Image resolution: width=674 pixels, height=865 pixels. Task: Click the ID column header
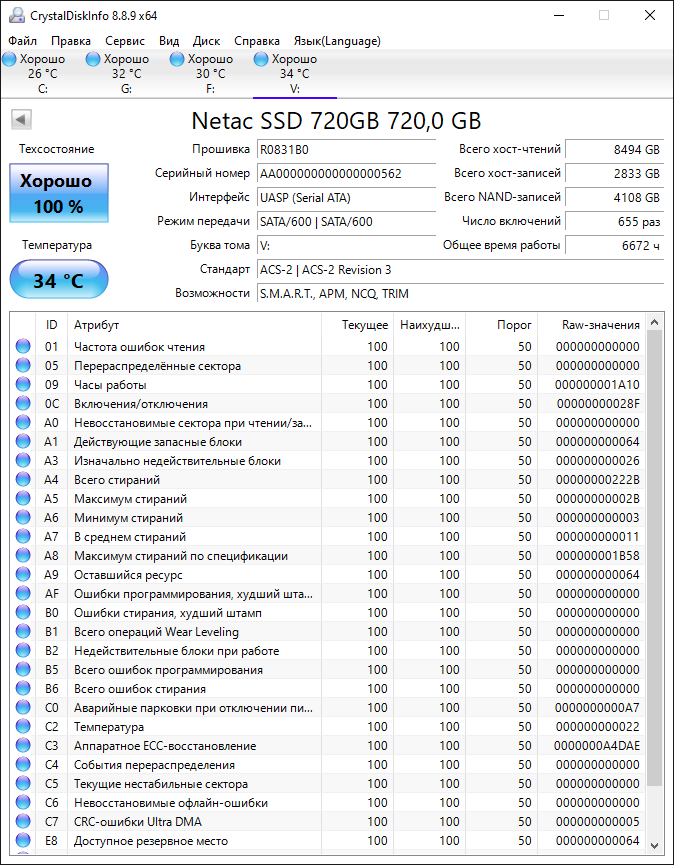tap(51, 325)
